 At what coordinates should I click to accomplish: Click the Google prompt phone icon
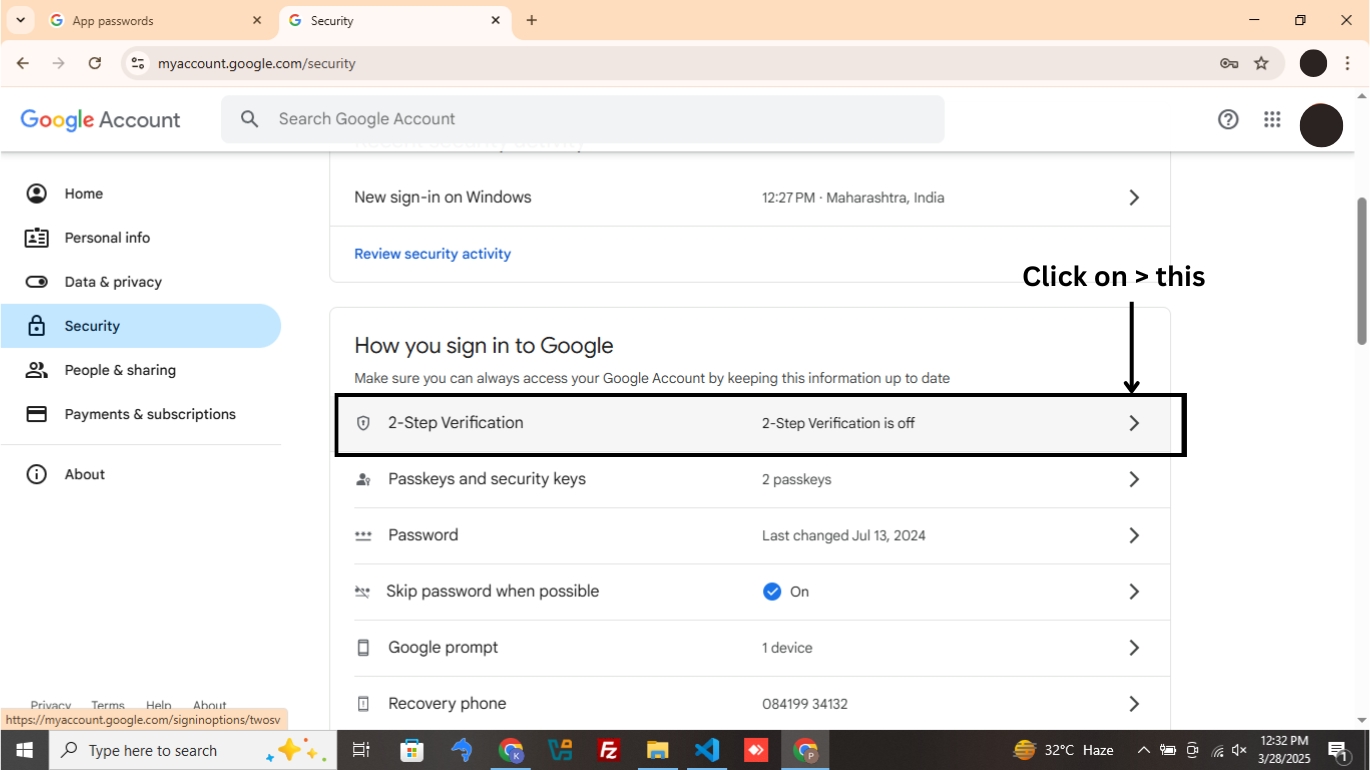[363, 647]
